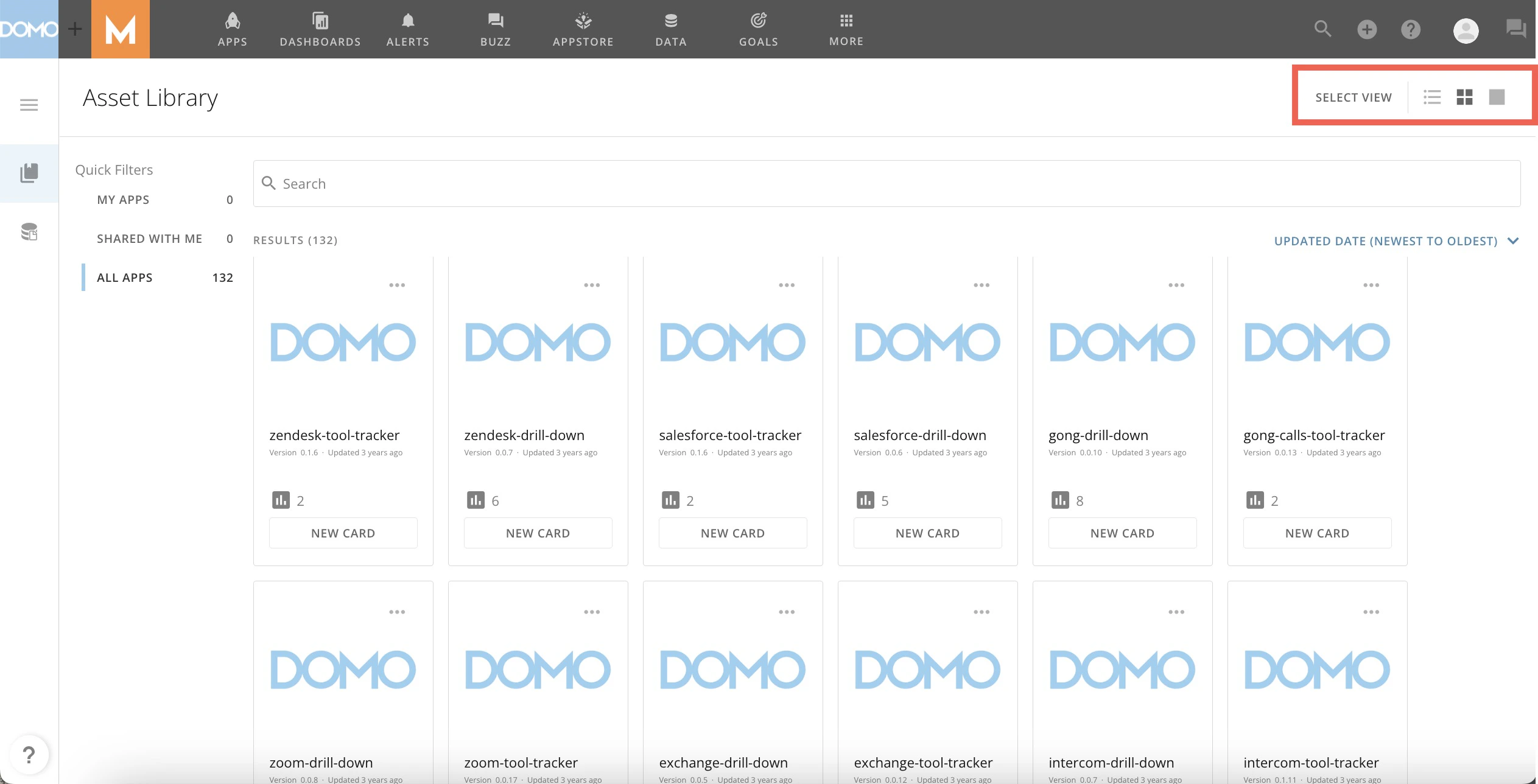
Task: Open options menu for gong-drill-down
Action: point(1176,285)
